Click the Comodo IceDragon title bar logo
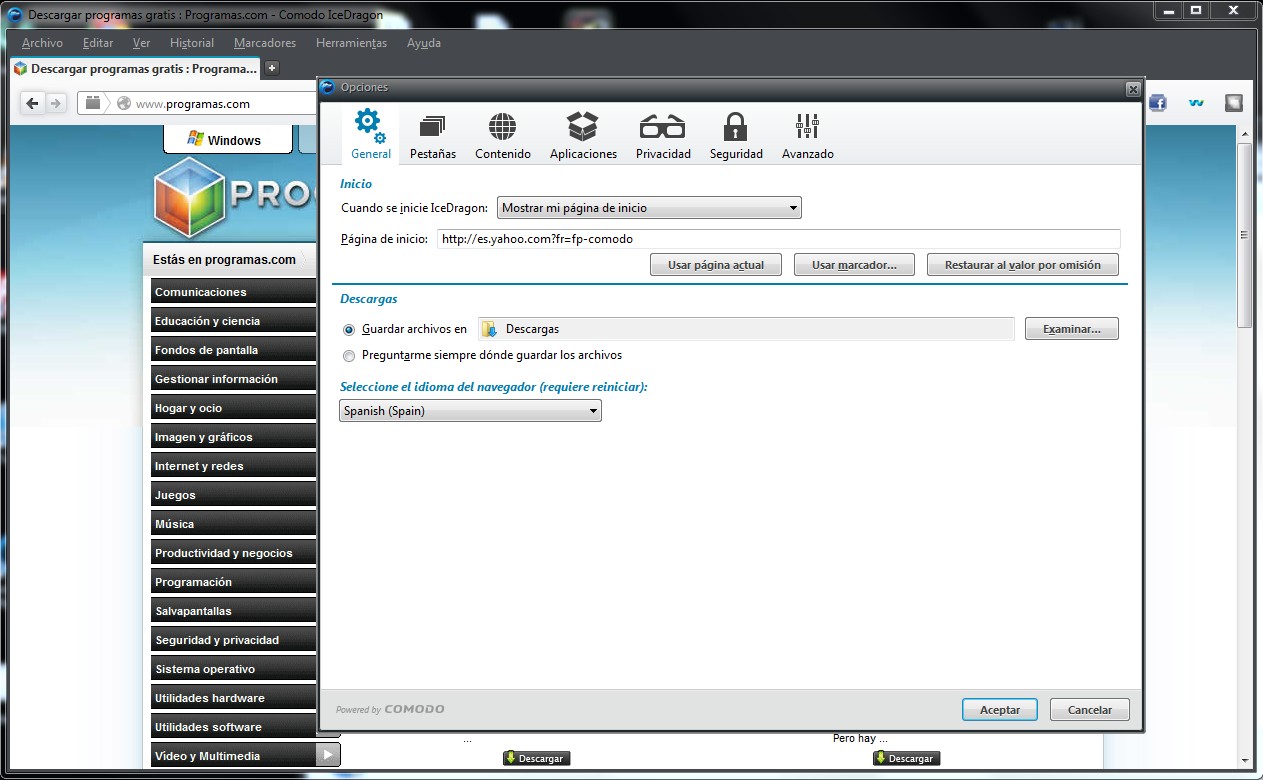The image size is (1263, 780). tap(15, 15)
